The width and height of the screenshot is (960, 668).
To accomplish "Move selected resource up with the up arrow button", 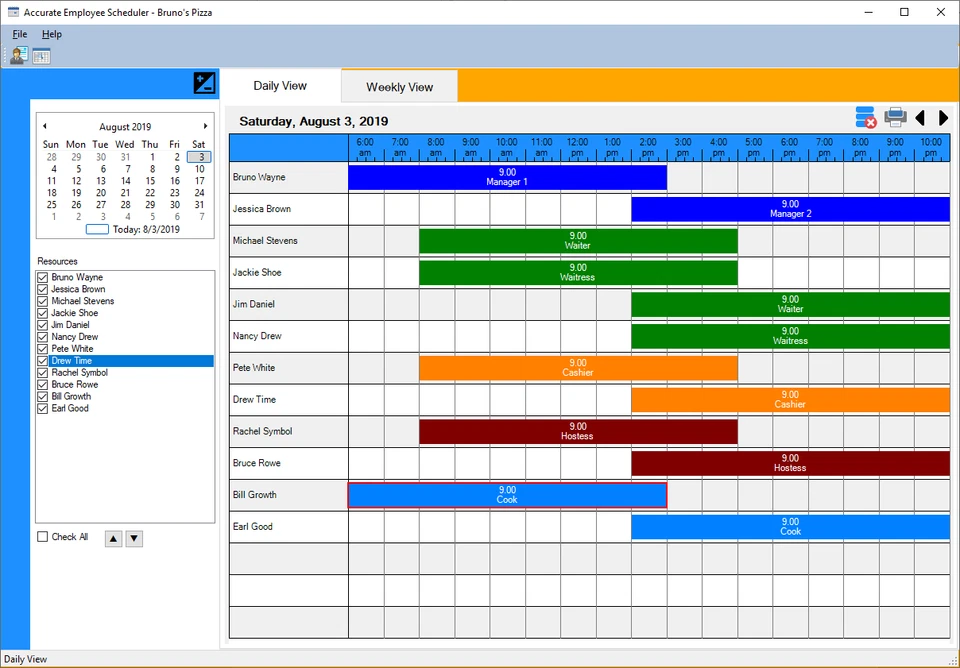I will tap(113, 538).
